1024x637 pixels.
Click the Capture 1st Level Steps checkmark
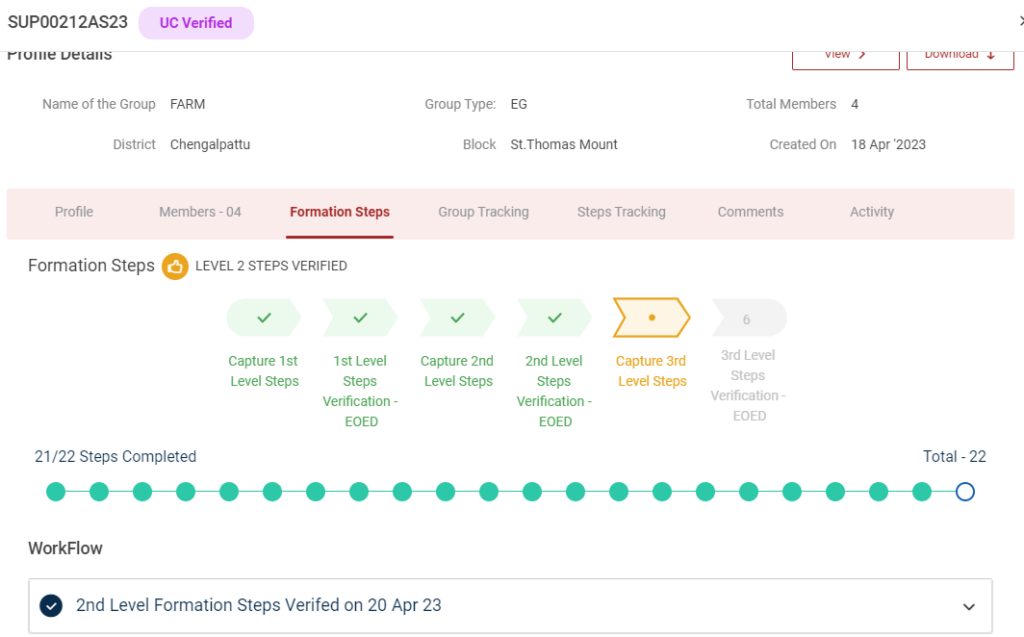264,317
